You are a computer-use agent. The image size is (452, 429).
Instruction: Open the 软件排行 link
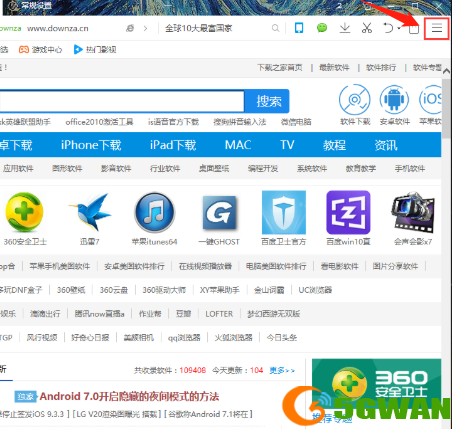point(381,68)
